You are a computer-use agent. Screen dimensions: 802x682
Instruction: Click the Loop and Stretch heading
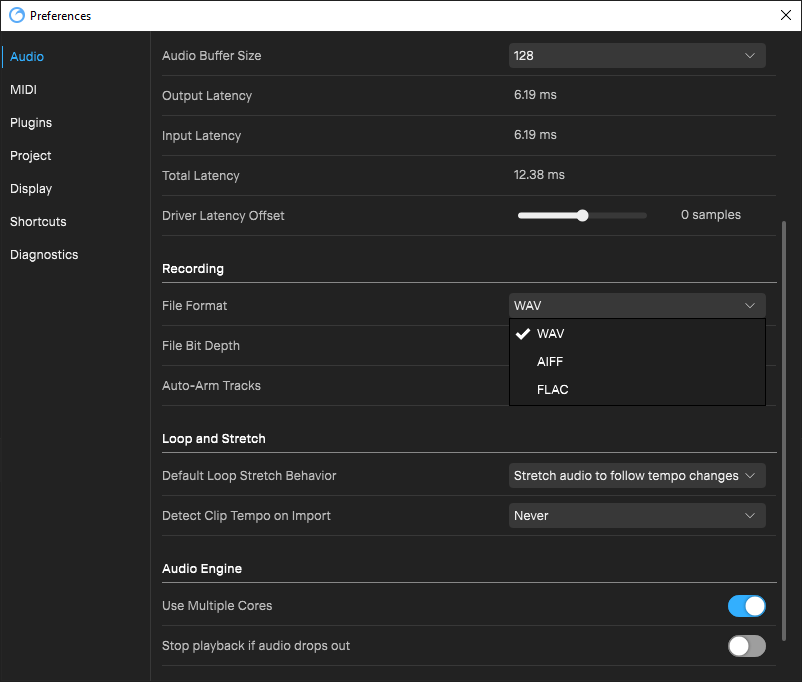[214, 438]
